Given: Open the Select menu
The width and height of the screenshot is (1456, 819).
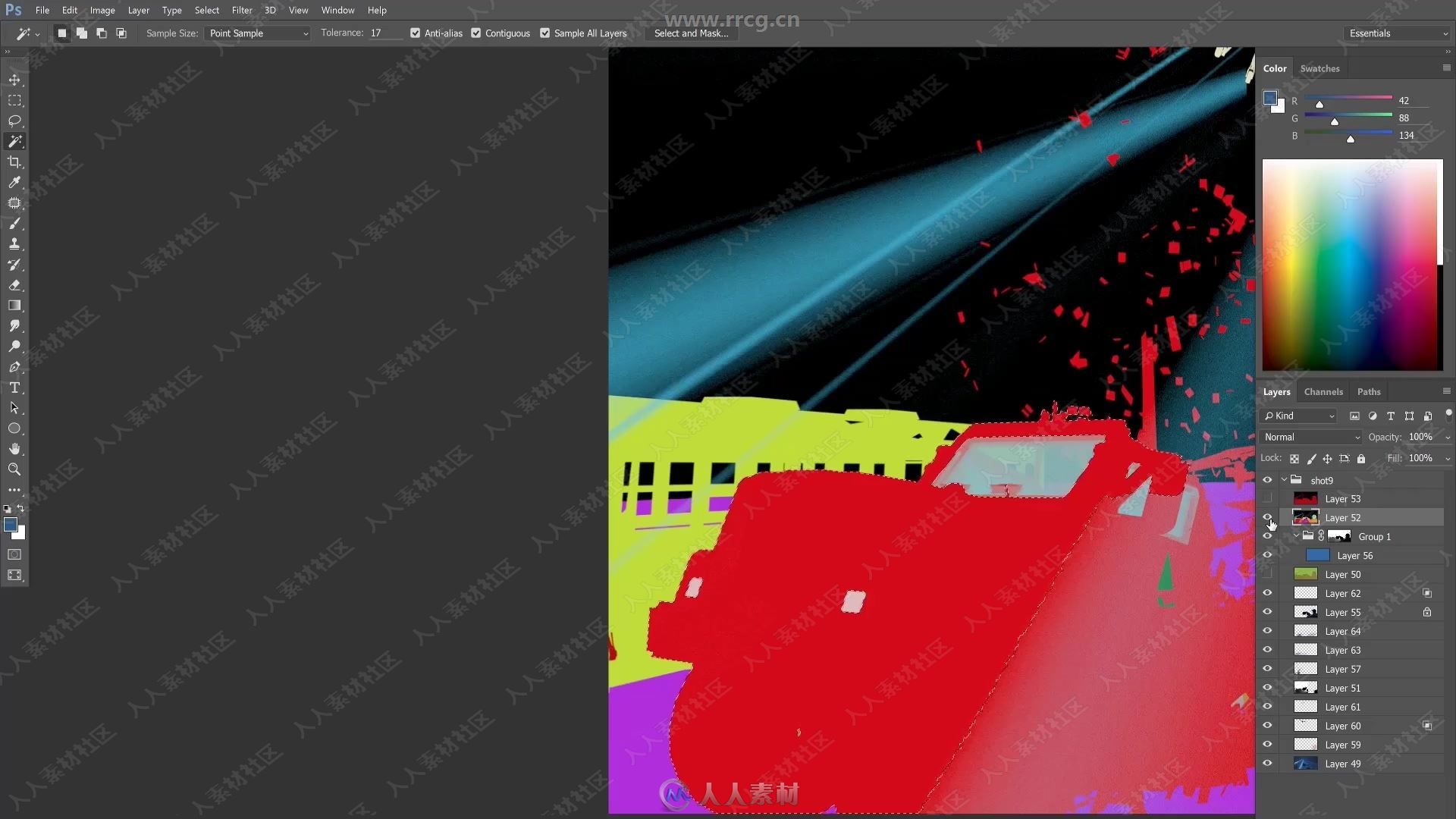Looking at the screenshot, I should coord(206,10).
